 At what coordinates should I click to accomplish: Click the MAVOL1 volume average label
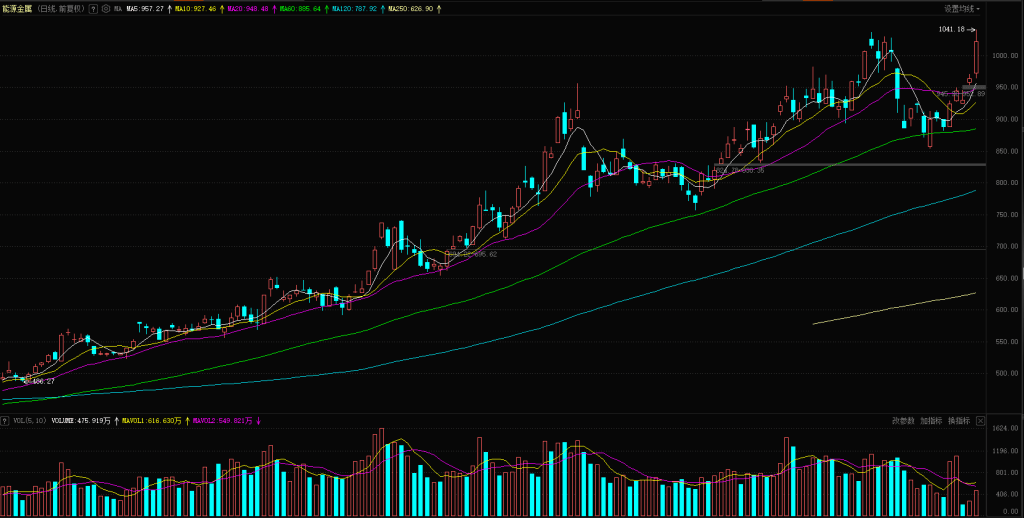click(x=152, y=421)
